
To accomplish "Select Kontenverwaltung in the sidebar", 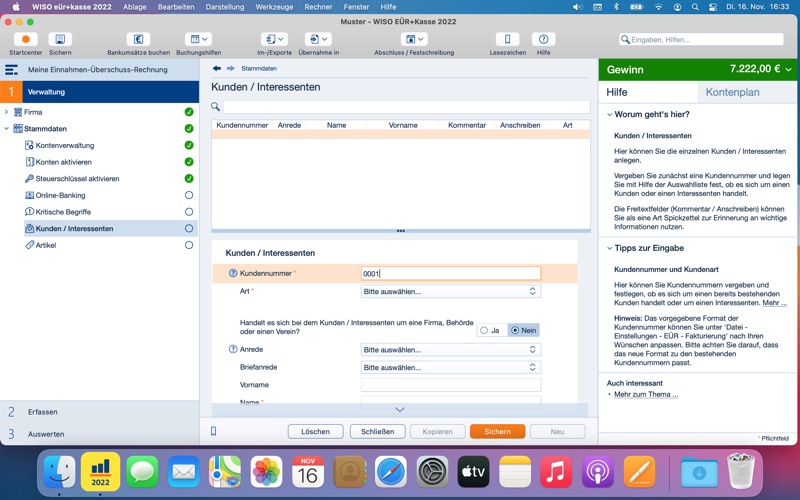I will tap(65, 145).
